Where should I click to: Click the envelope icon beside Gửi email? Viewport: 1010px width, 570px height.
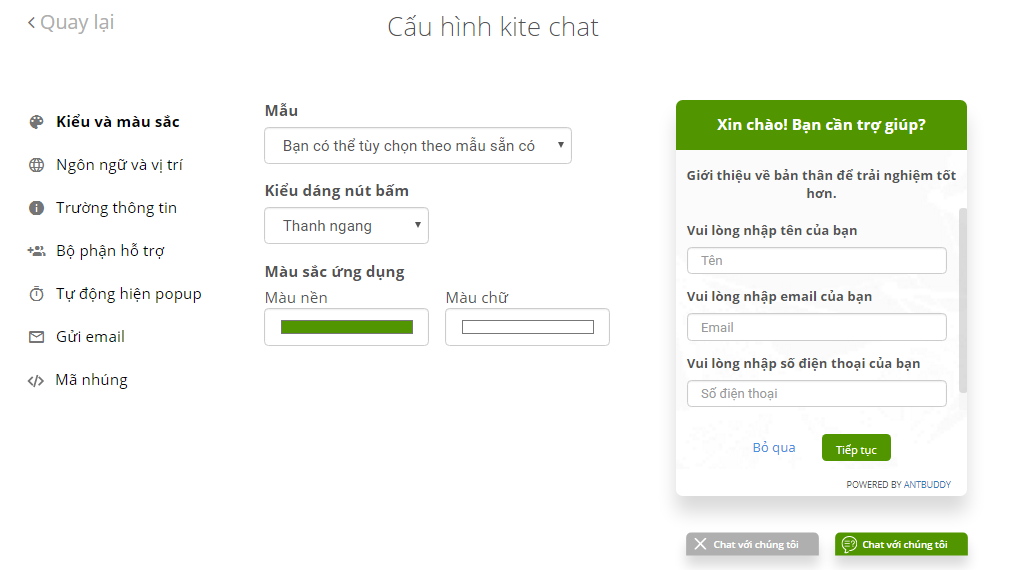coord(36,337)
